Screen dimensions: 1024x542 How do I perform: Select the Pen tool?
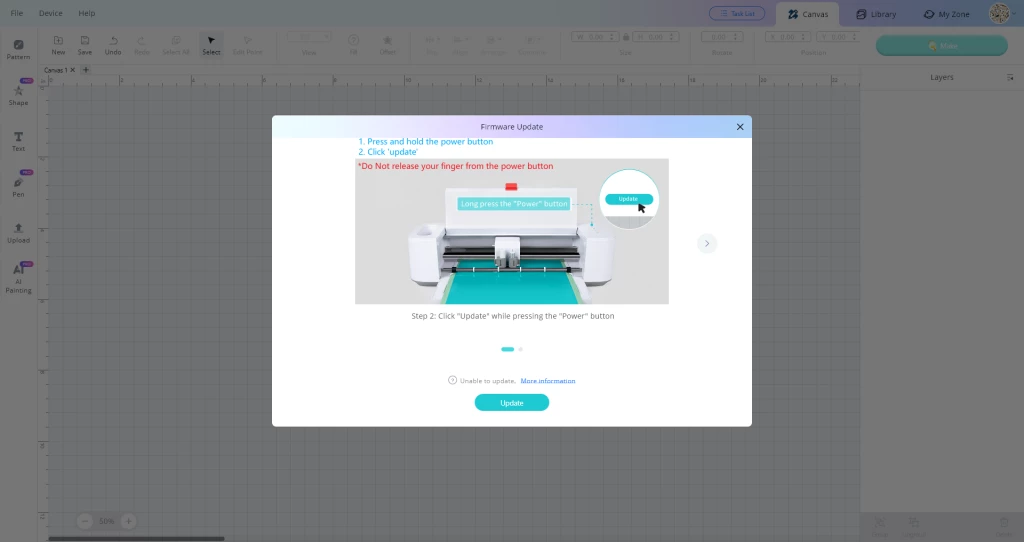18,187
